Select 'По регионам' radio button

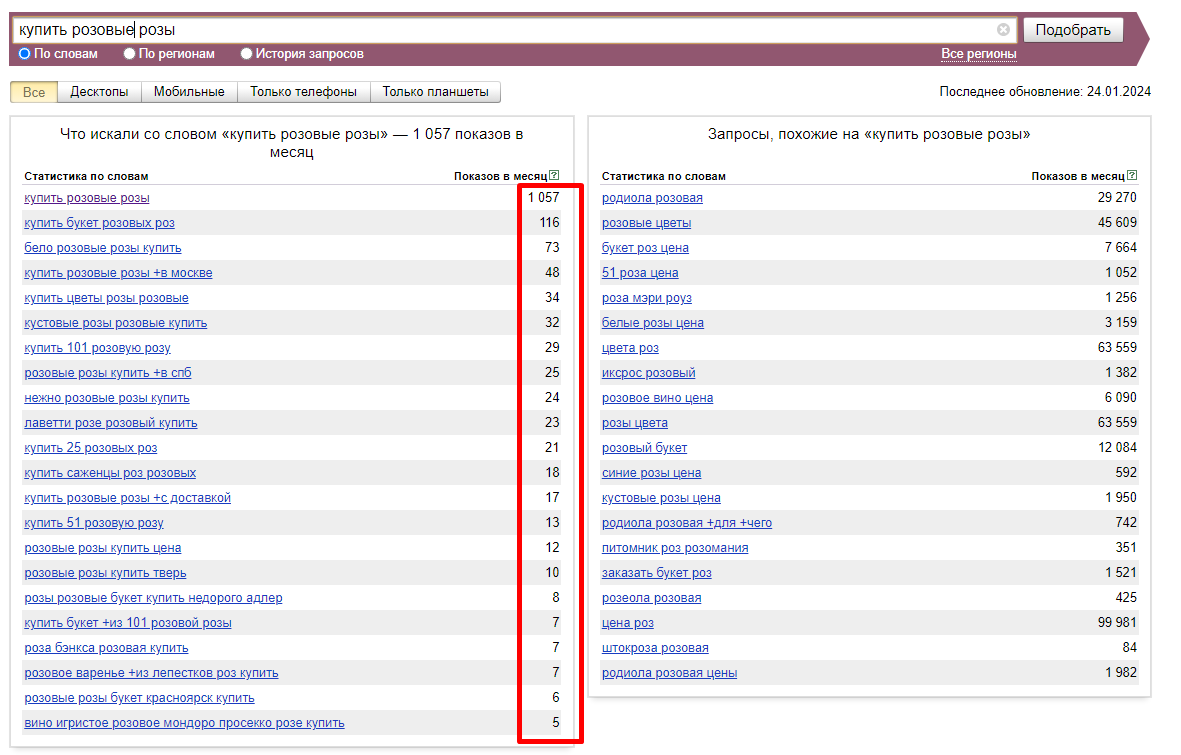point(130,53)
